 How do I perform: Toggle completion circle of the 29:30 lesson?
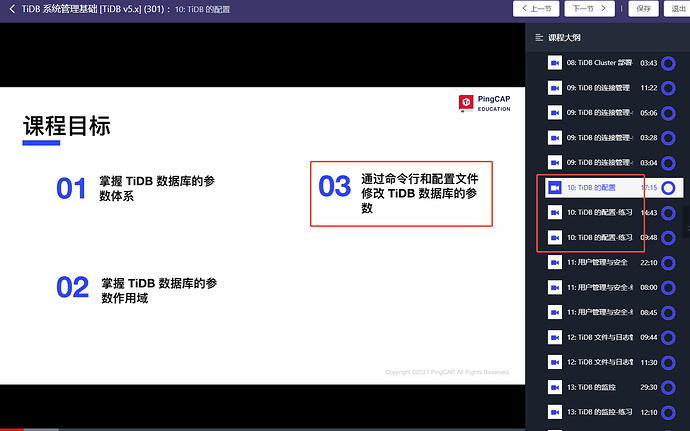pyautogui.click(x=668, y=387)
